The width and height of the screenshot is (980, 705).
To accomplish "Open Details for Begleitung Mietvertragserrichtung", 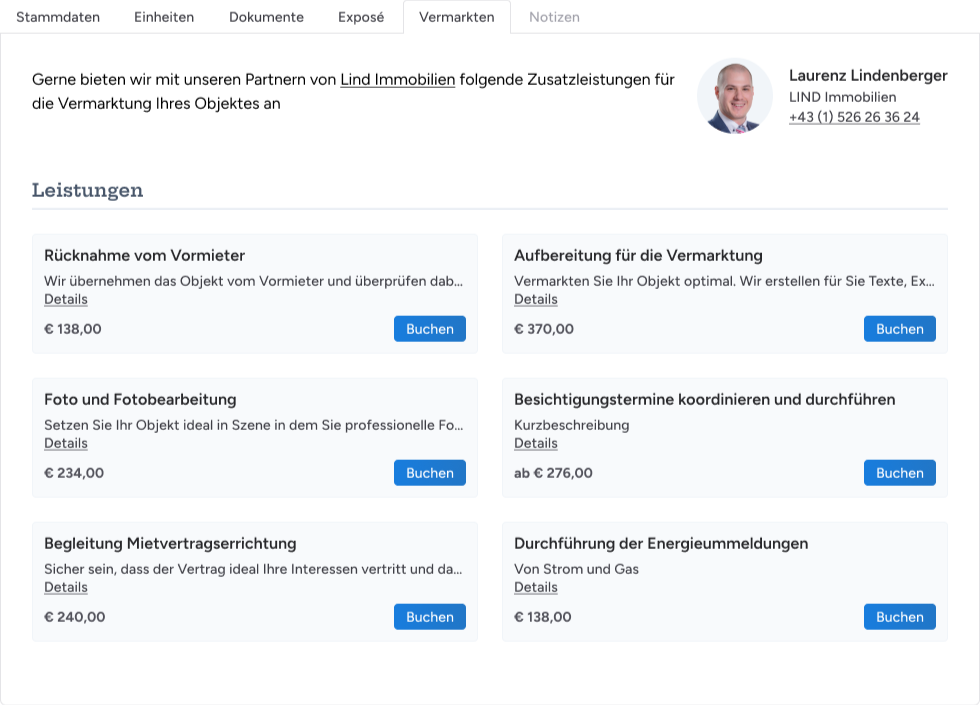I will pos(65,587).
